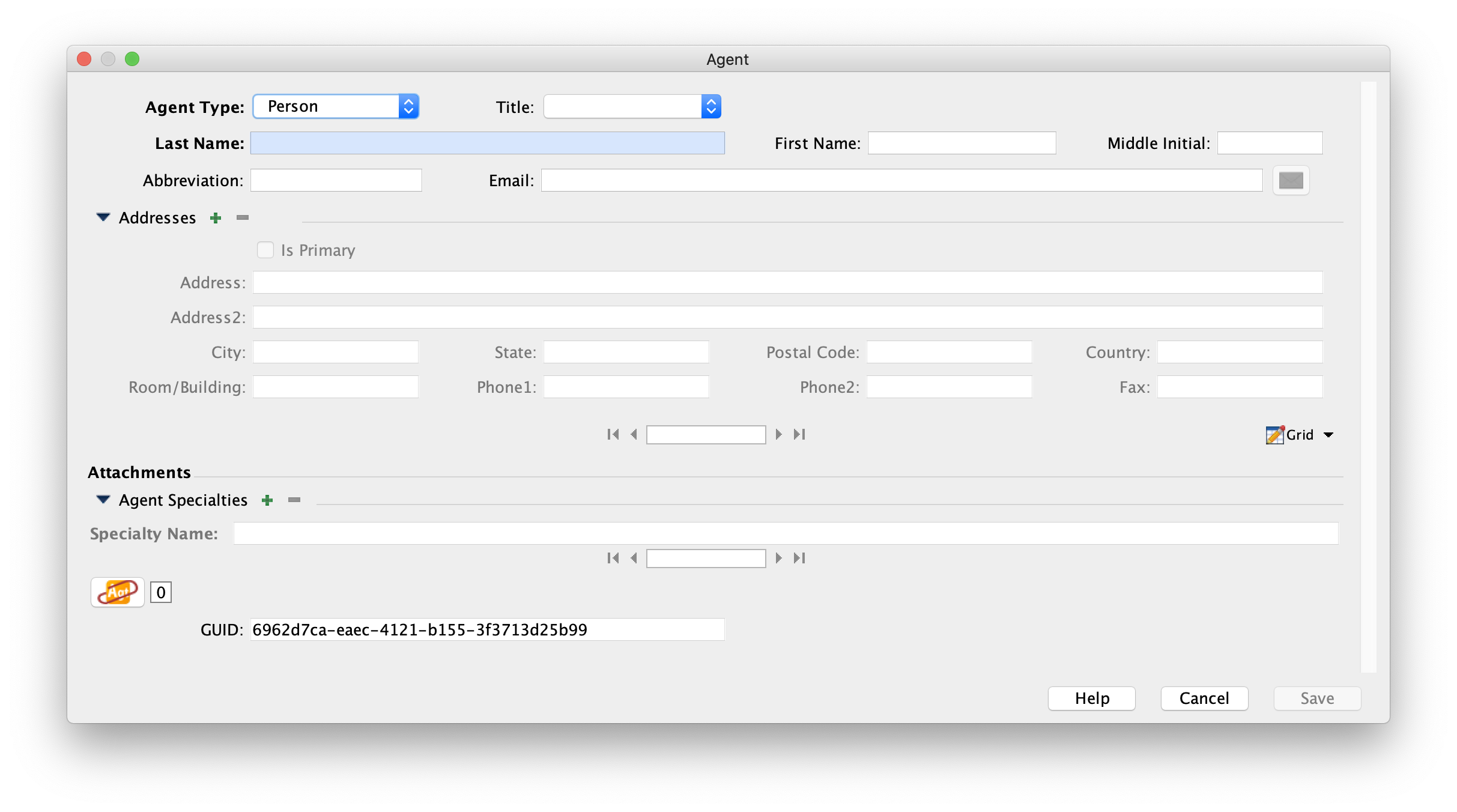Jump to the last specialty record arrow

coord(799,558)
